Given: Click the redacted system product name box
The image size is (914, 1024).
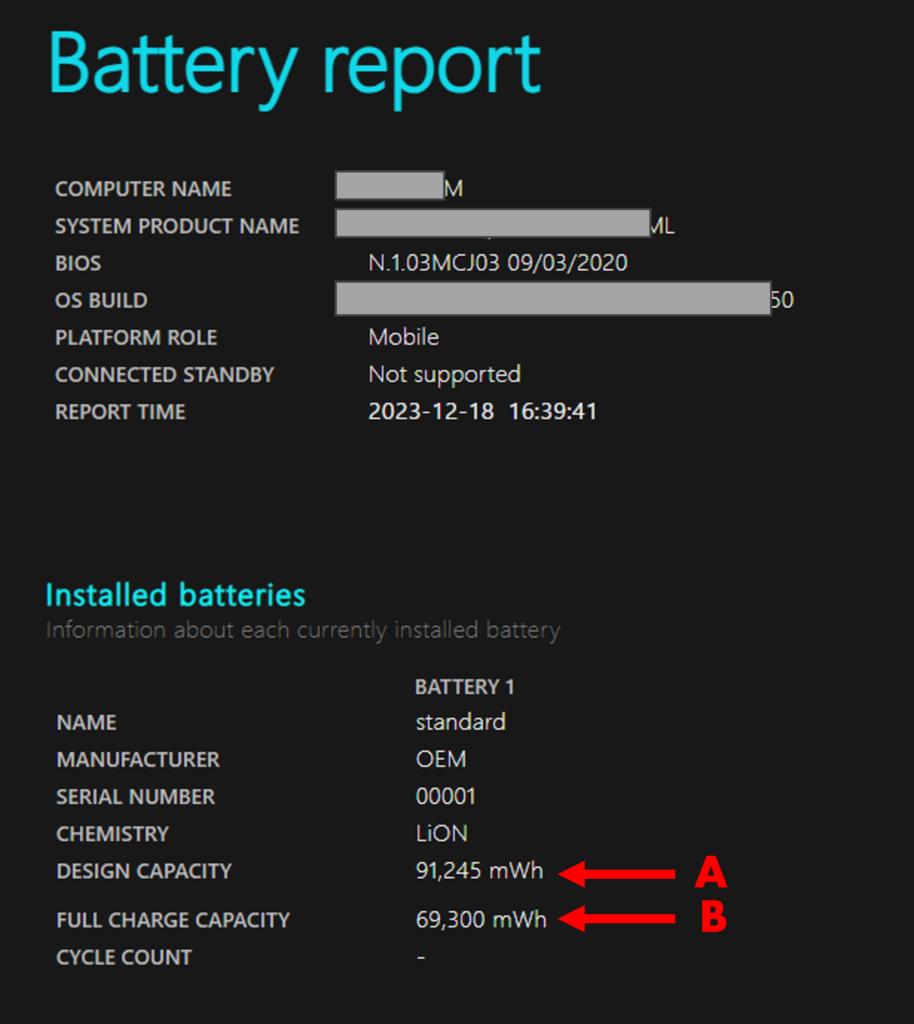Looking at the screenshot, I should click(x=493, y=223).
